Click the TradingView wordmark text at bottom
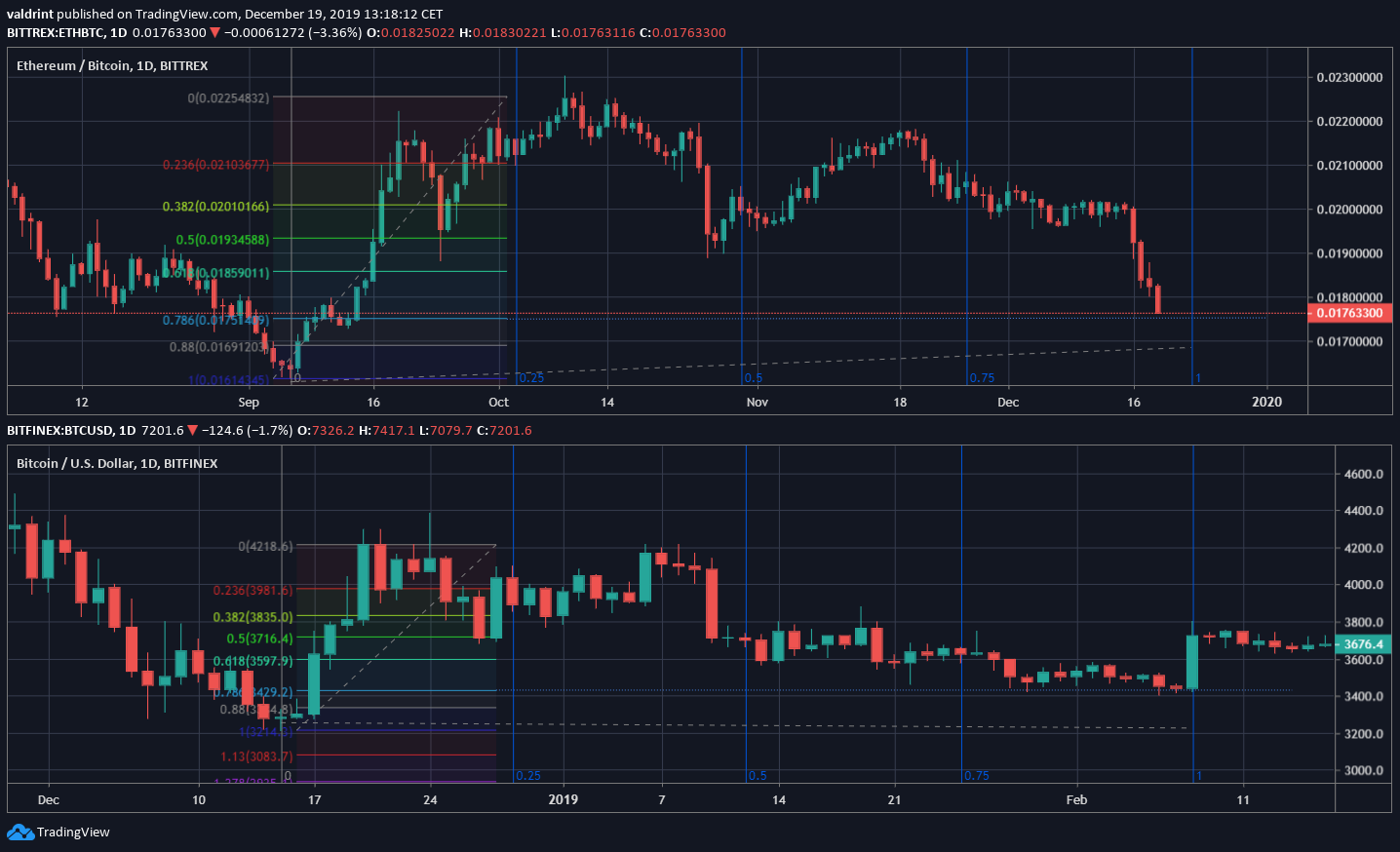 pos(73,833)
